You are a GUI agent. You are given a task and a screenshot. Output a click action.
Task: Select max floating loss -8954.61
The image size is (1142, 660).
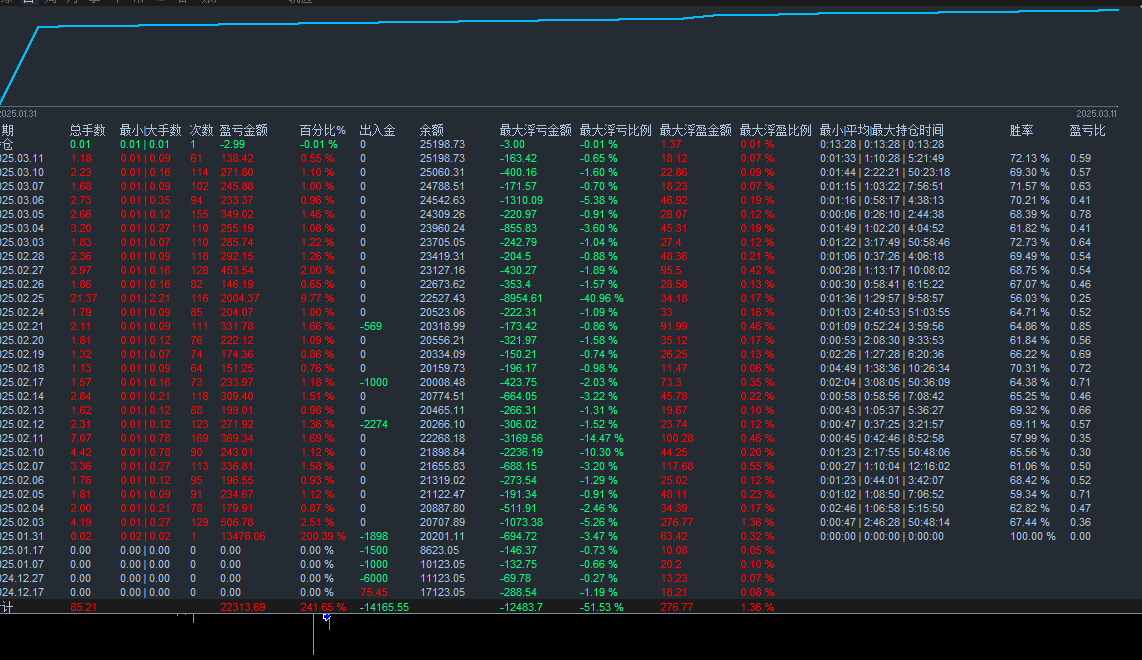tap(521, 299)
